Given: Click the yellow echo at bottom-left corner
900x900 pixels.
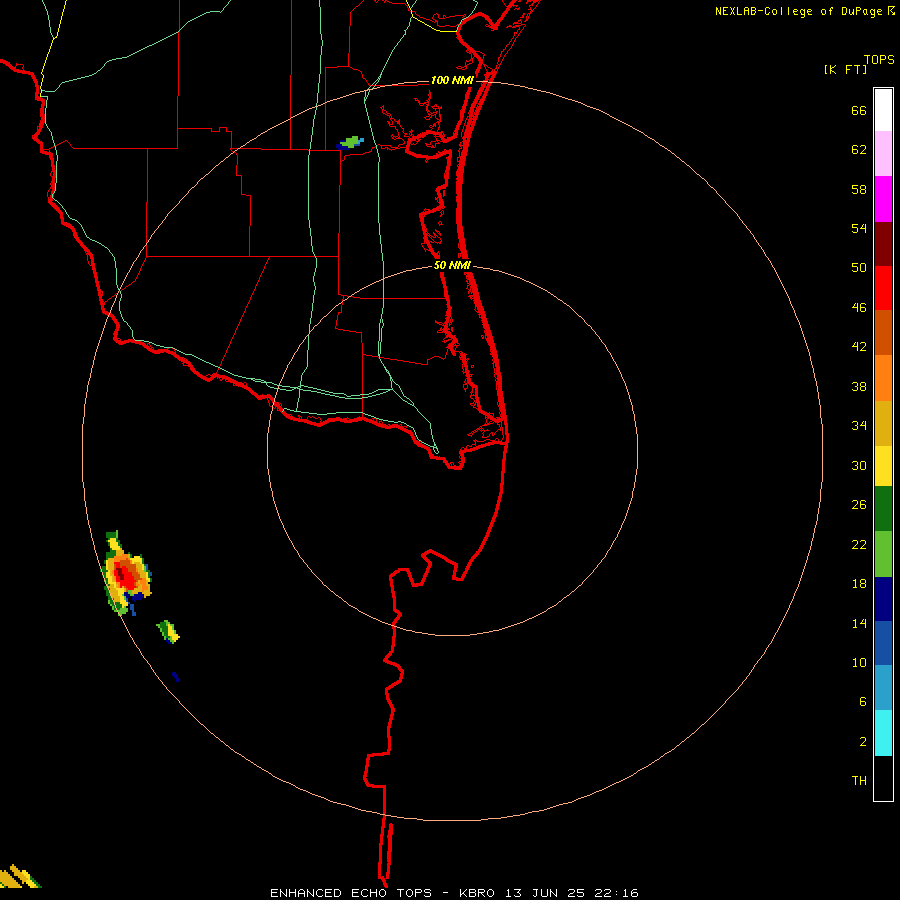Looking at the screenshot, I should 19,876.
